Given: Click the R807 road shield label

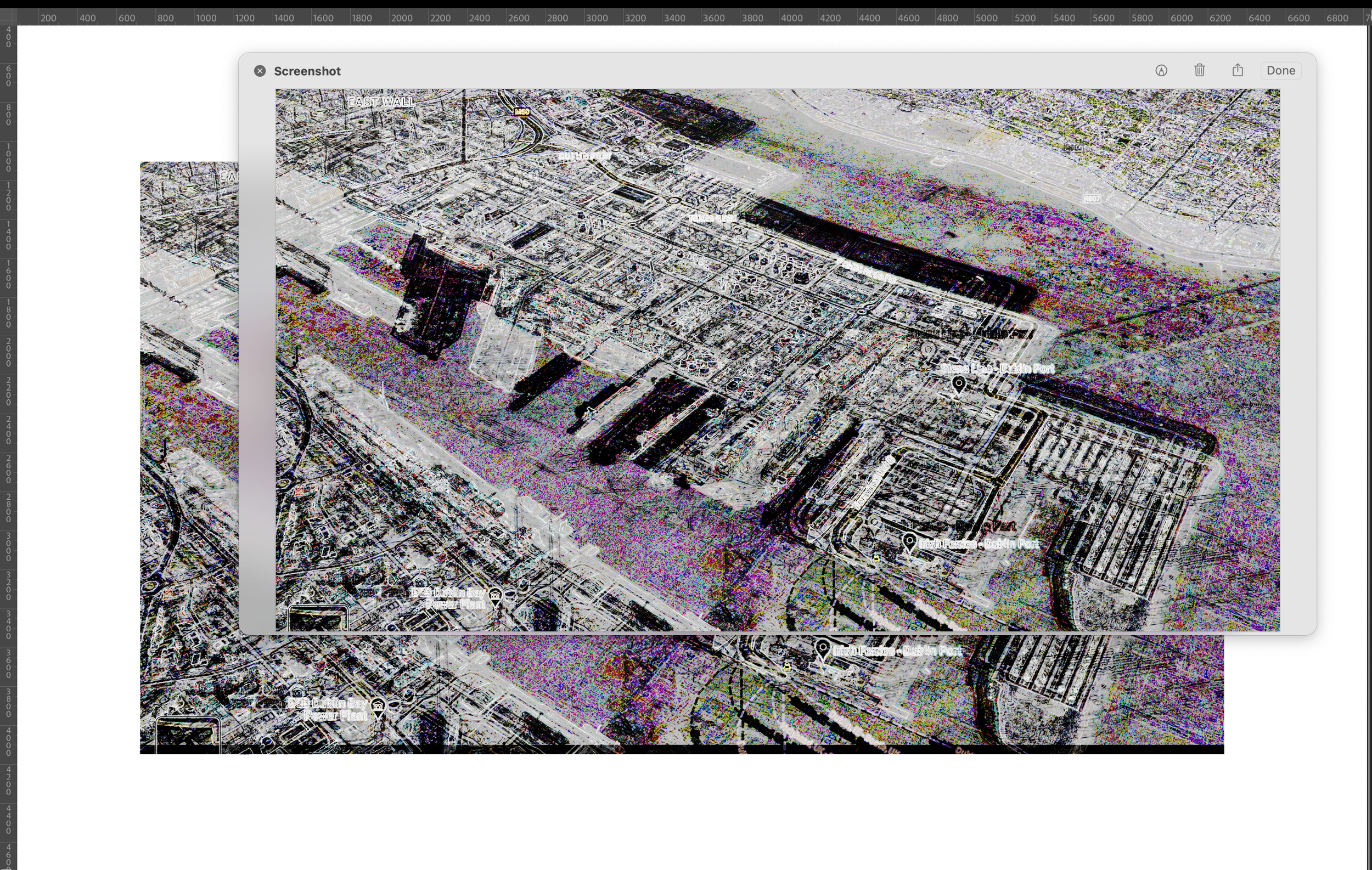Looking at the screenshot, I should click(x=1092, y=199).
